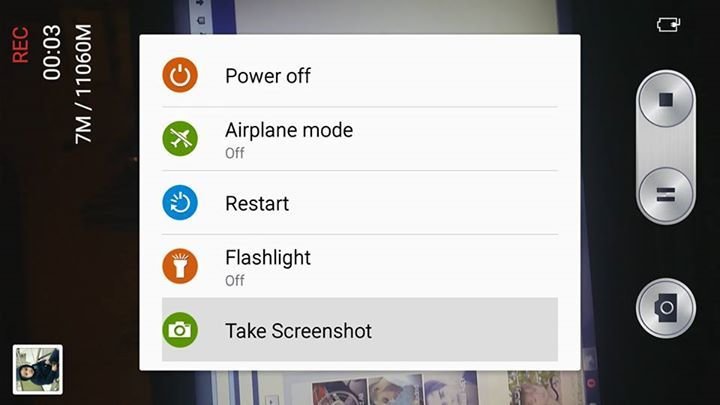The height and width of the screenshot is (405, 720).
Task: Stop the video recording
Action: click(666, 100)
